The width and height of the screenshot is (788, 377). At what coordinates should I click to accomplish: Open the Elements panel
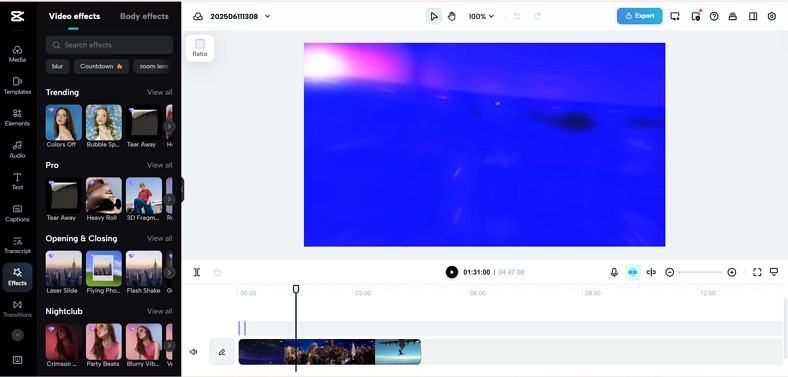click(x=17, y=118)
